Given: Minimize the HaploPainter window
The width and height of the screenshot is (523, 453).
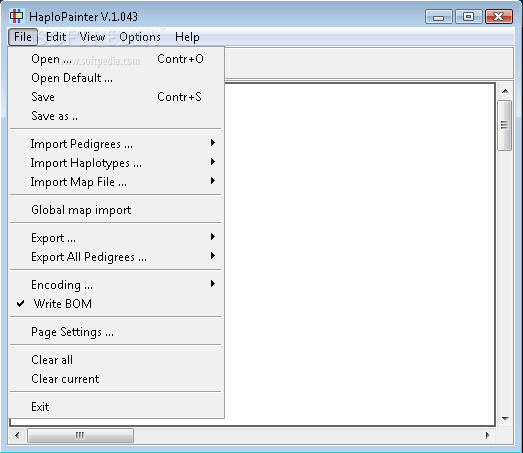Looking at the screenshot, I should (x=439, y=17).
